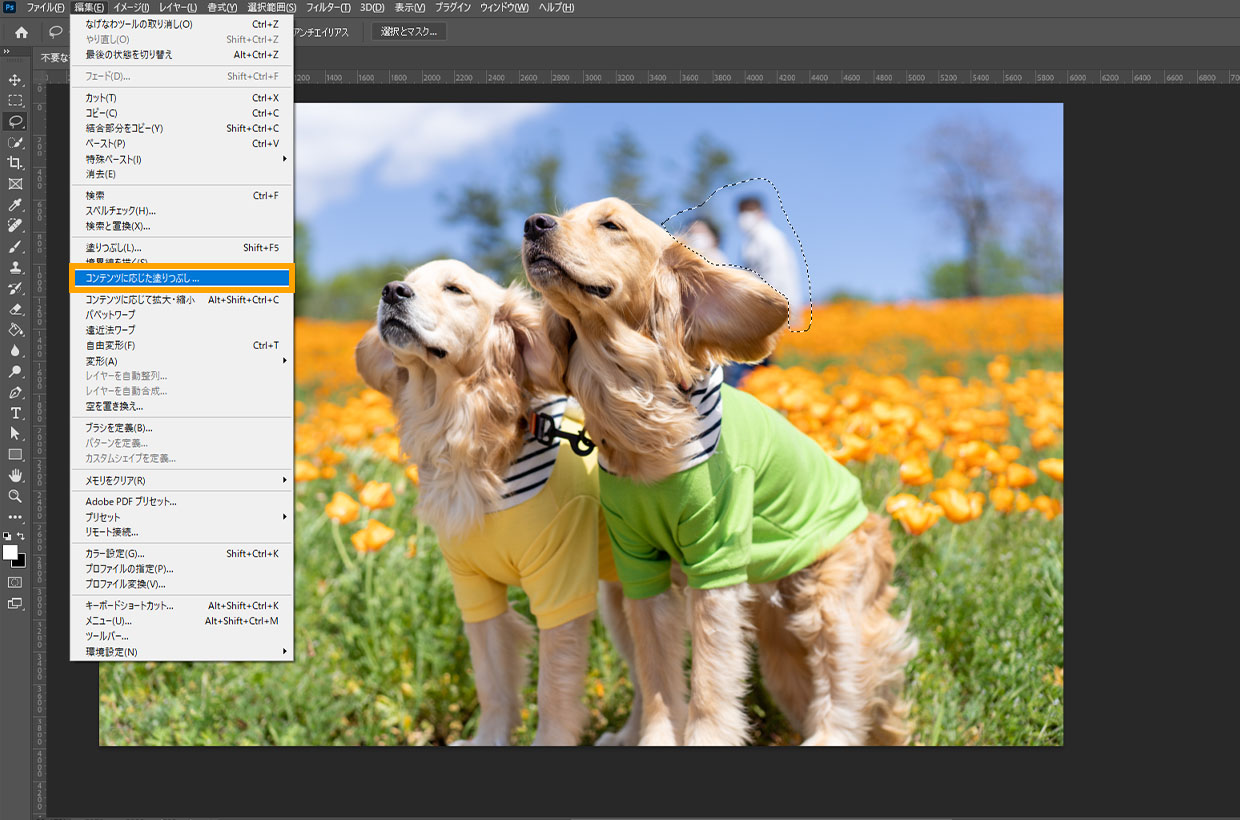Select the Clone Stamp tool
The image size is (1240, 820).
pyautogui.click(x=15, y=267)
